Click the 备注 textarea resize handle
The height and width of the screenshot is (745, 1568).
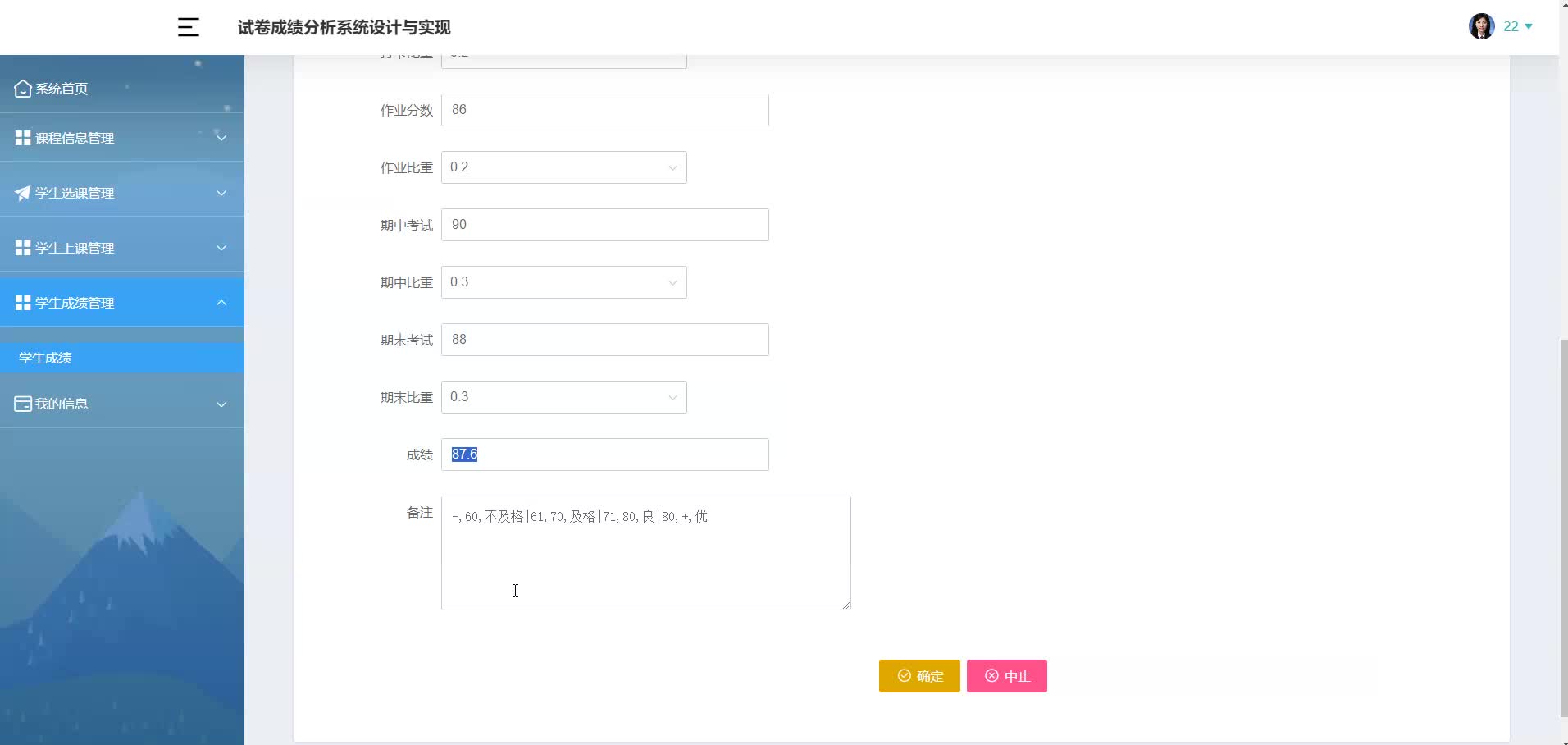tap(846, 605)
